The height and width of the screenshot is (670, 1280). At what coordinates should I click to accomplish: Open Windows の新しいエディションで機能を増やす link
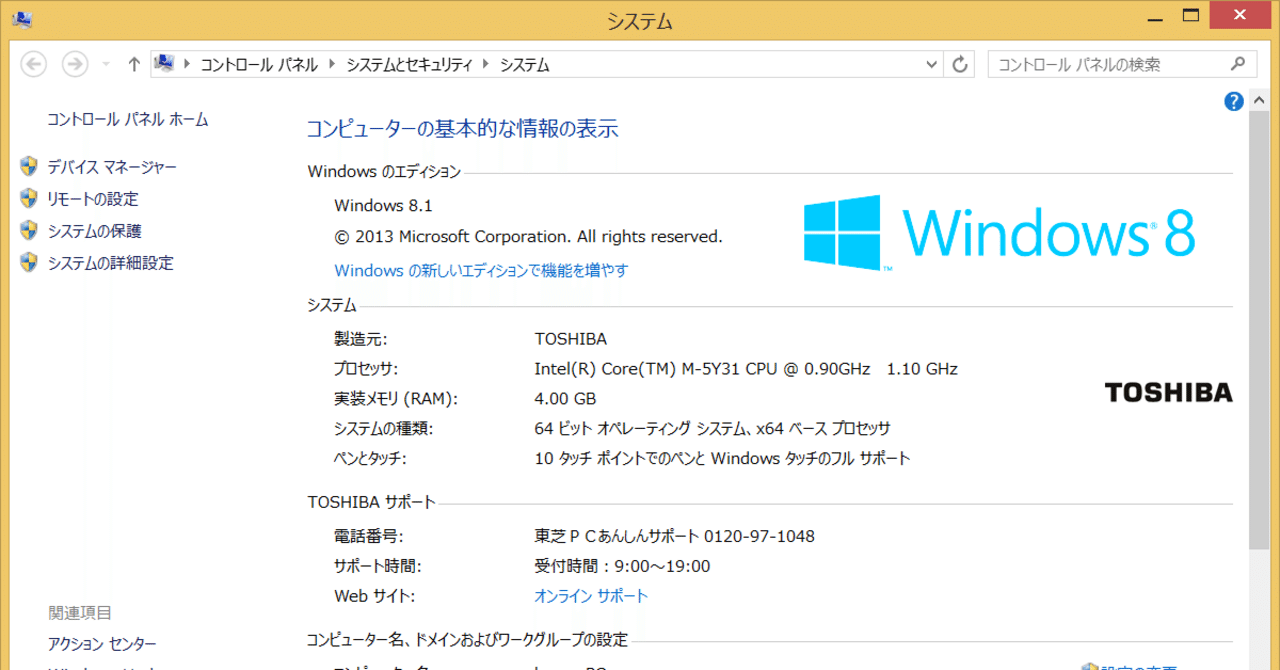point(481,270)
